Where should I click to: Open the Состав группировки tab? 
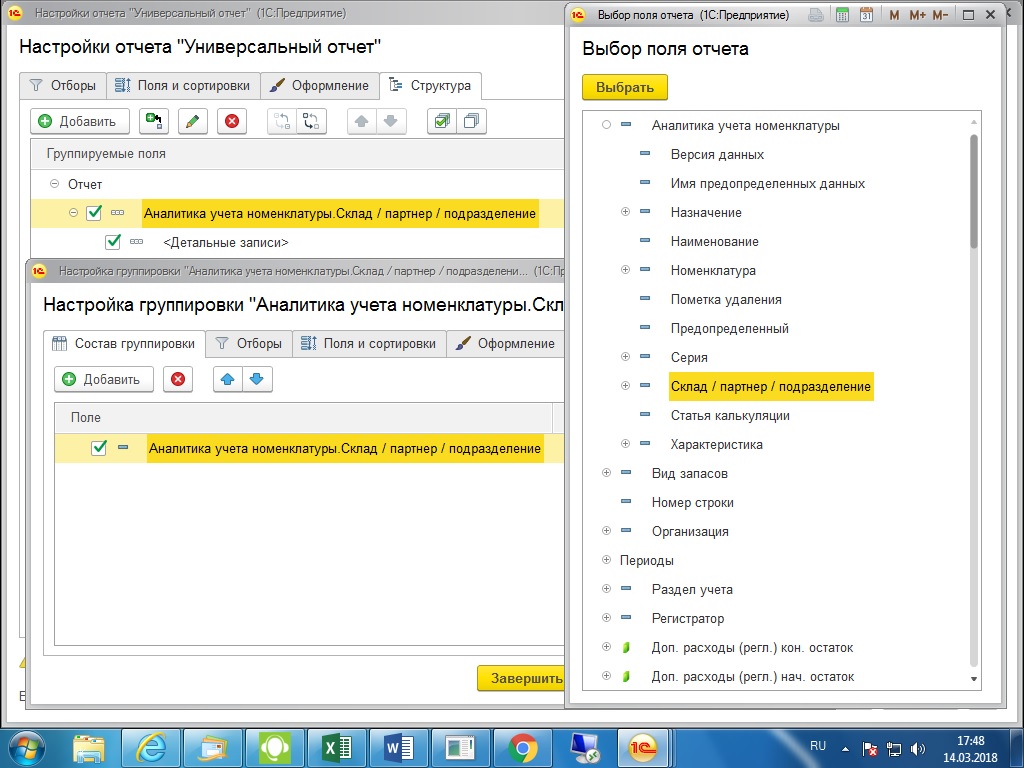[x=124, y=343]
